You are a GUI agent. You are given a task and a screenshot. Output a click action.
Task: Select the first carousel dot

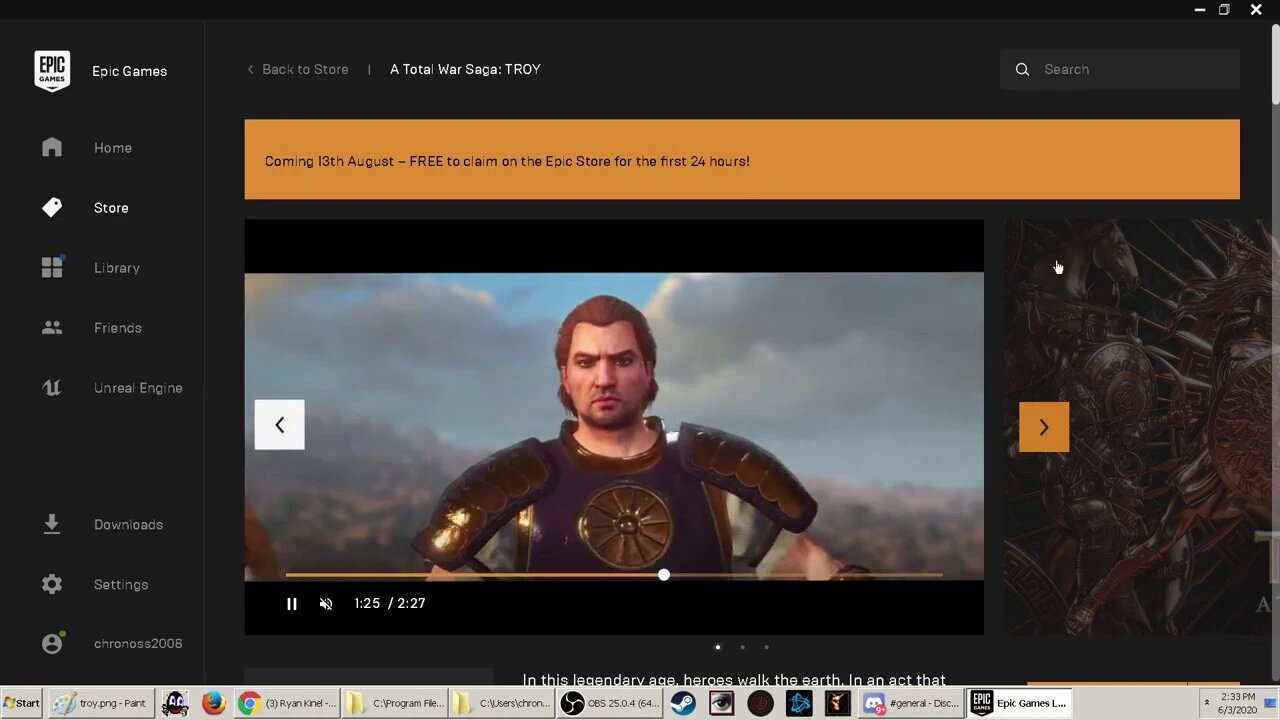(x=718, y=647)
